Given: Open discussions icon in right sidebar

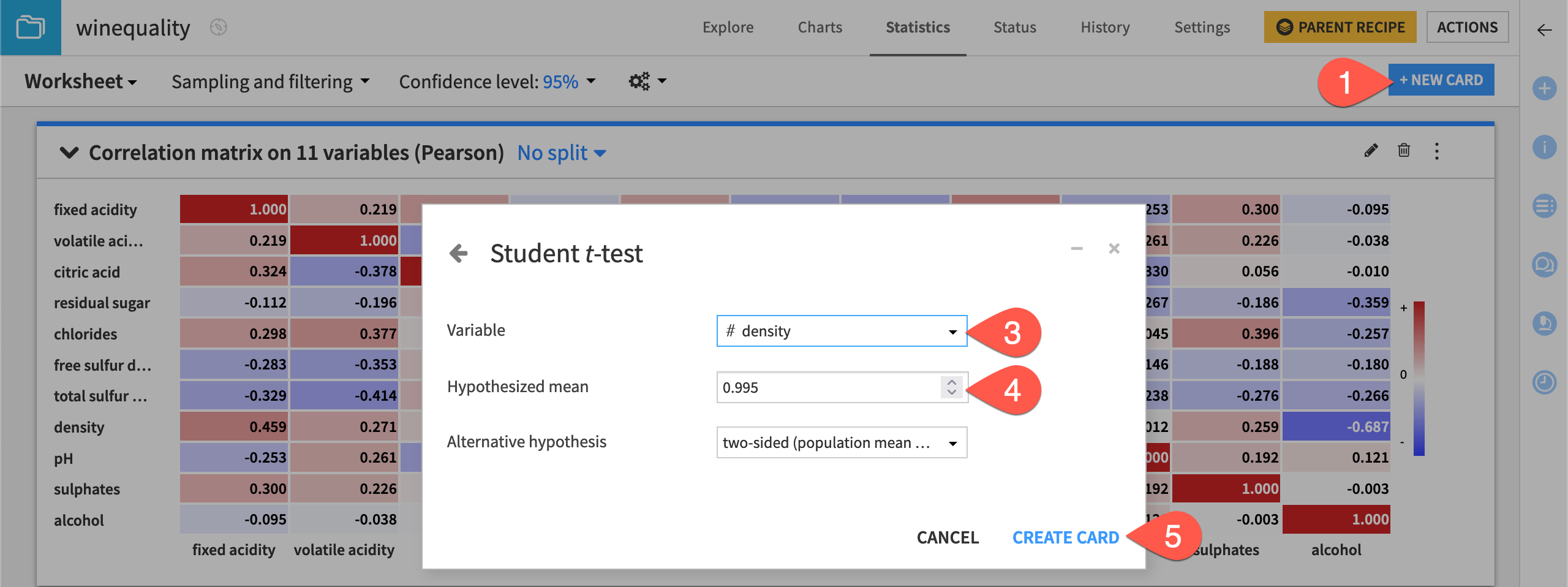Looking at the screenshot, I should click(x=1544, y=265).
